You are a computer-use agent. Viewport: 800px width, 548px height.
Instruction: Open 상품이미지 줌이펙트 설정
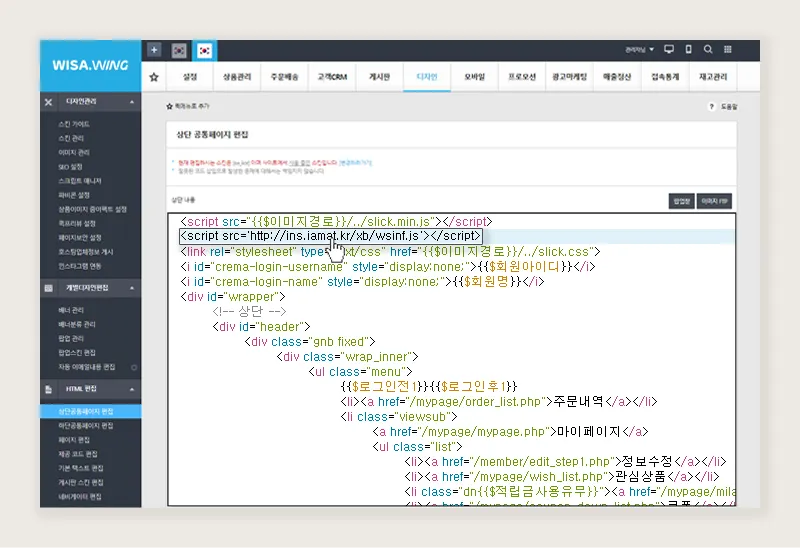[92, 209]
